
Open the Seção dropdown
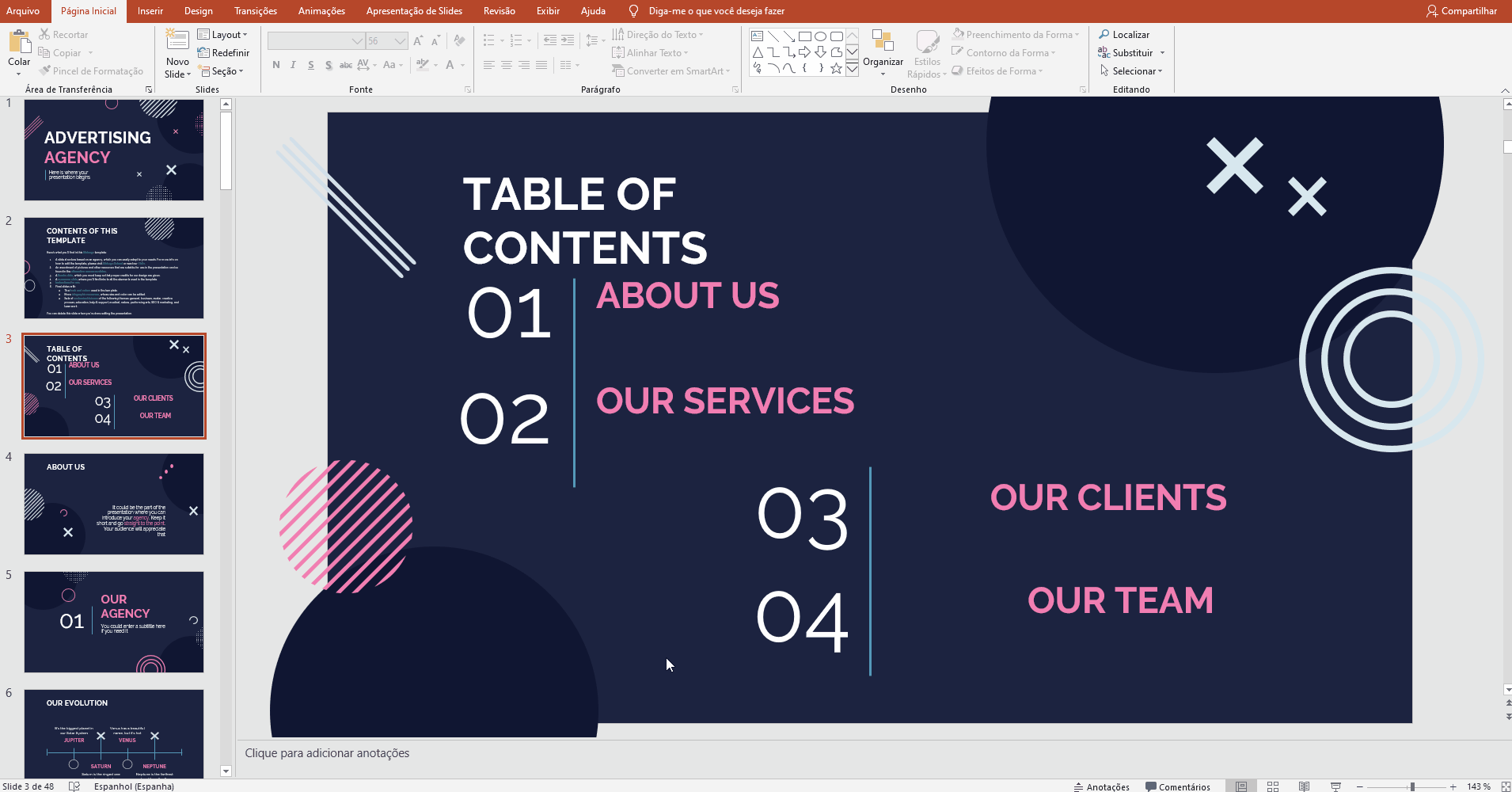pos(221,71)
